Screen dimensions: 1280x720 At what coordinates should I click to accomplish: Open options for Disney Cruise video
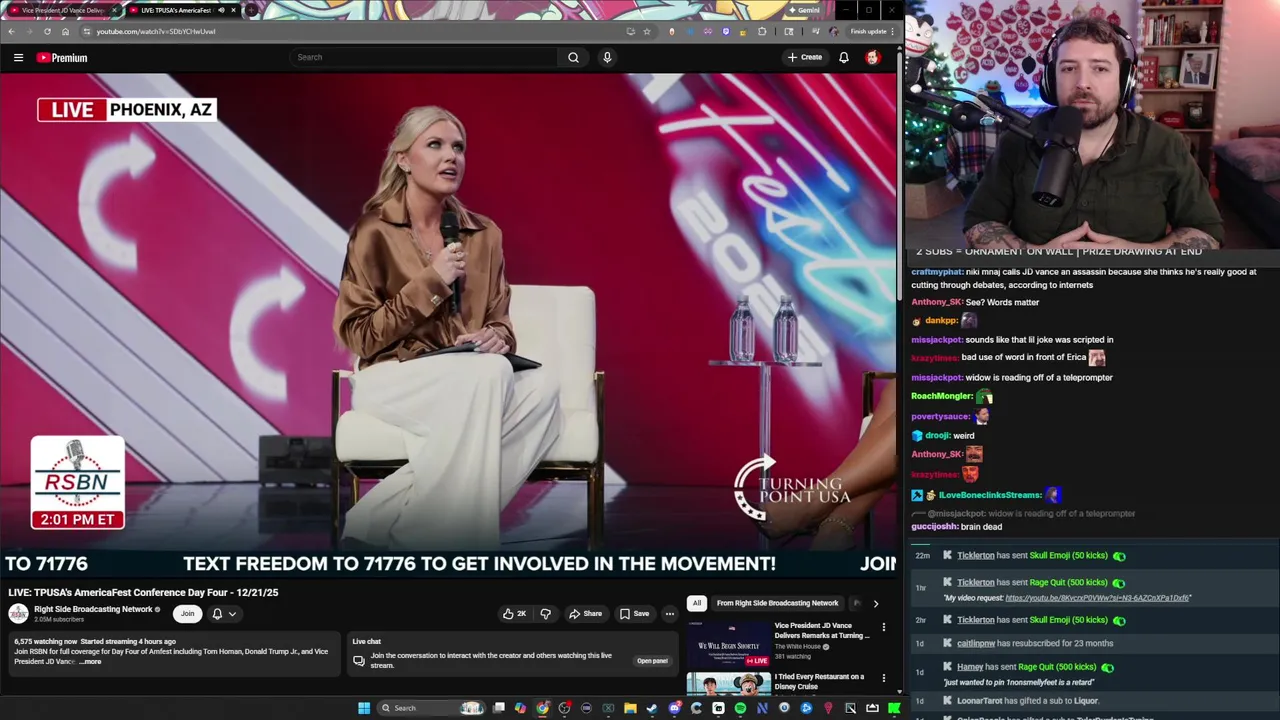883,679
